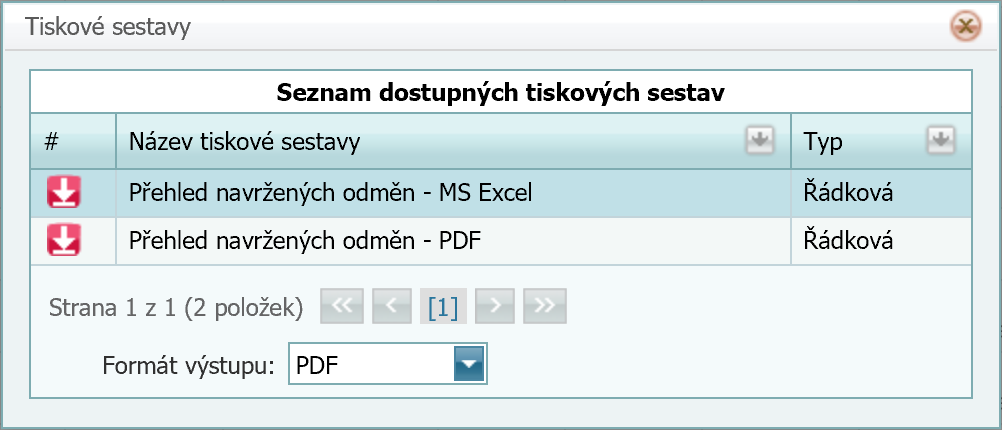Viewport: 1002px width, 430px height.
Task: Expand the Formát výstupu dropdown arrow
Action: tap(470, 364)
